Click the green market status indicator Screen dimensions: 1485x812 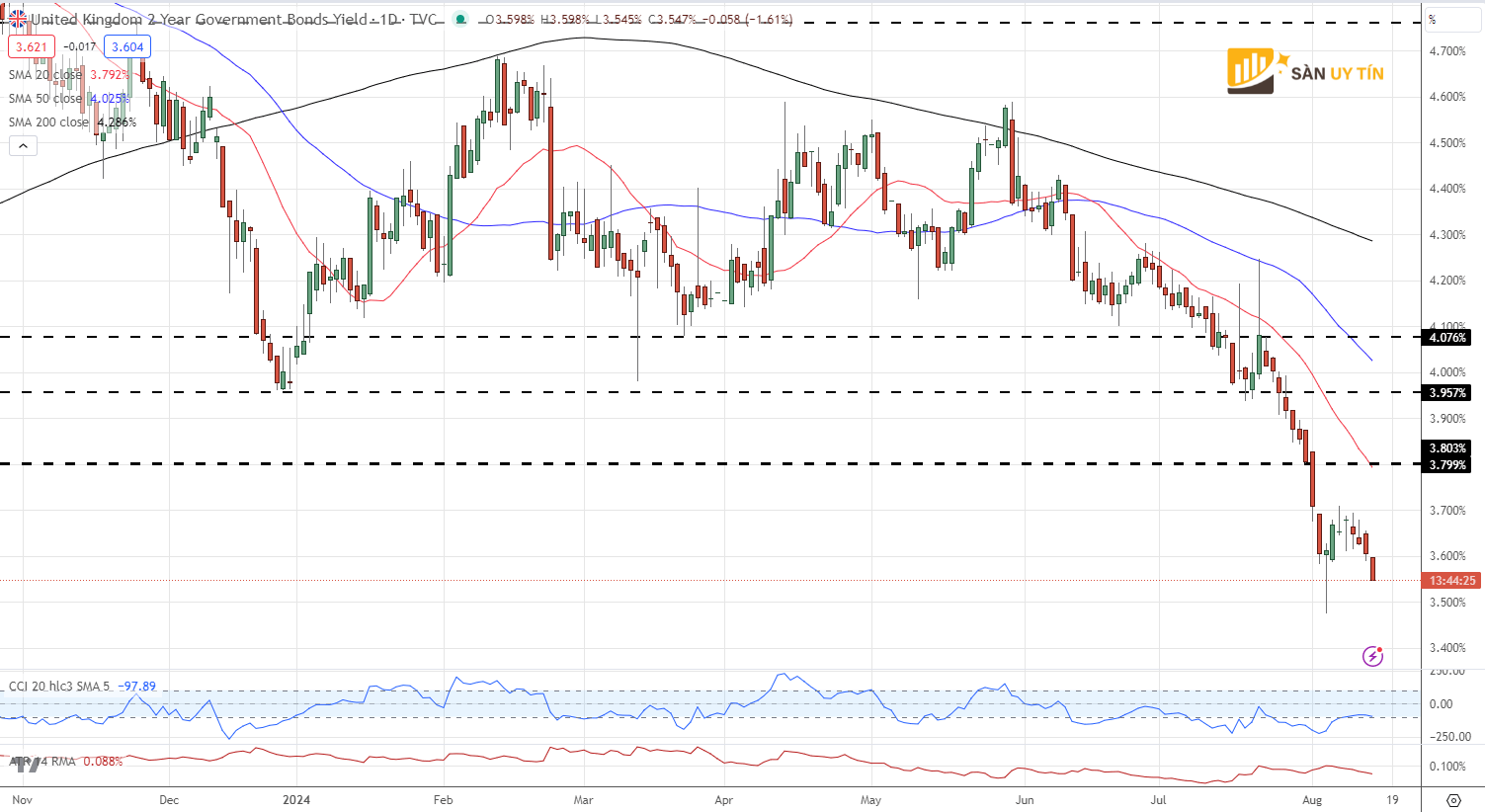click(x=459, y=19)
